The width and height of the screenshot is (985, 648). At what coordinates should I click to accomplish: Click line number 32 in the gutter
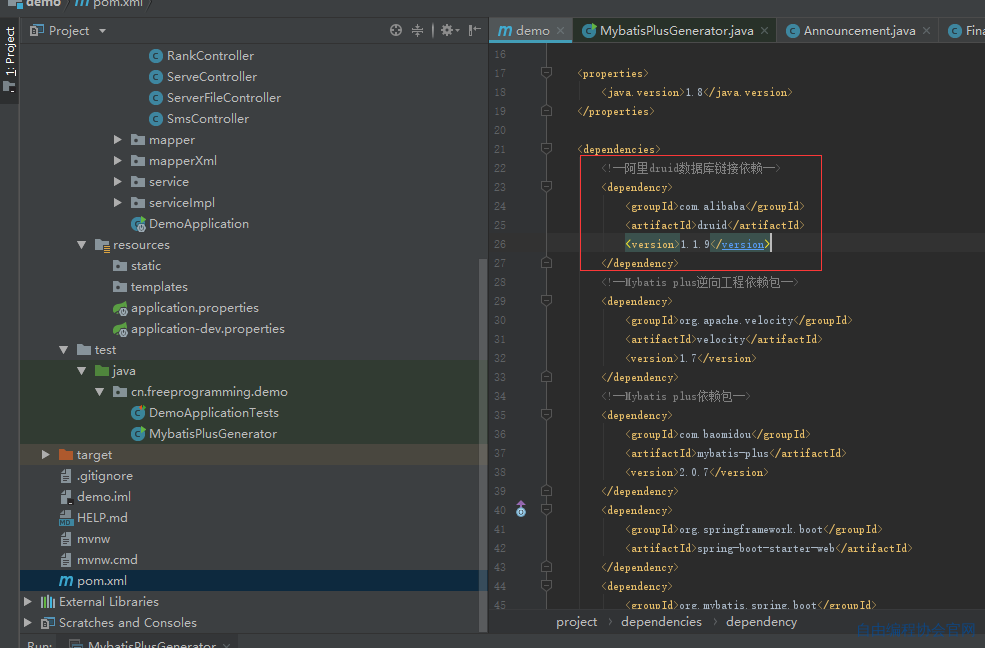pos(499,358)
